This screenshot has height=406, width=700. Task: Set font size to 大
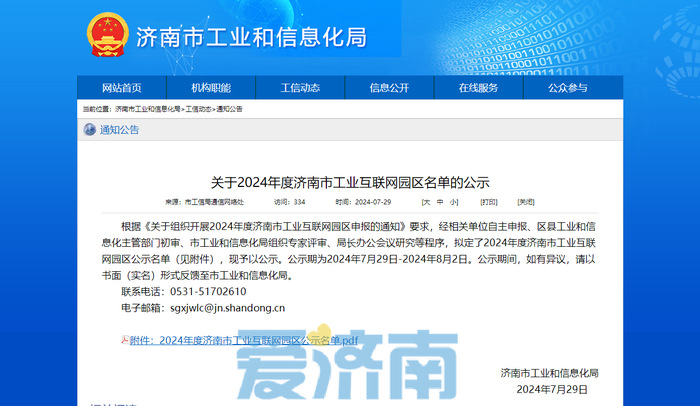(426, 202)
